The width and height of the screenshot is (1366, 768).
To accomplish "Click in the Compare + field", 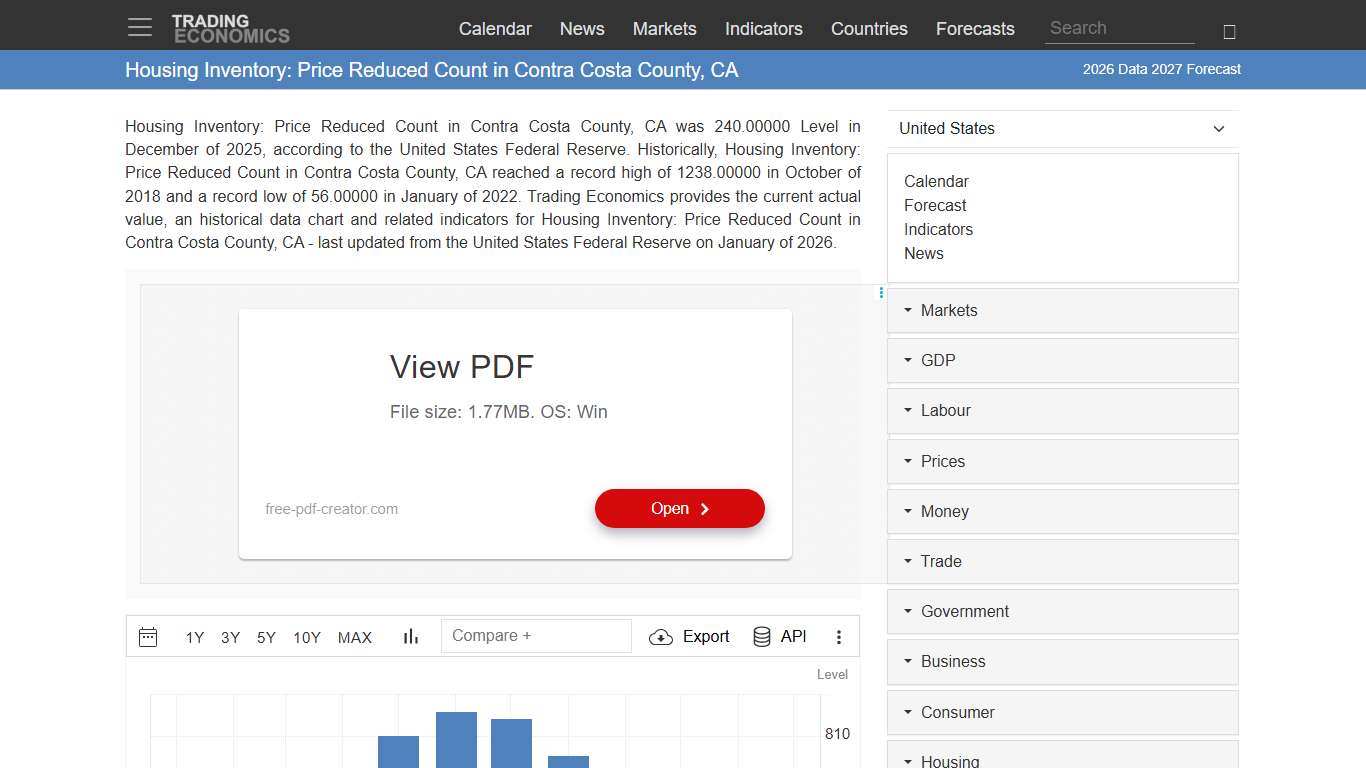I will [536, 635].
